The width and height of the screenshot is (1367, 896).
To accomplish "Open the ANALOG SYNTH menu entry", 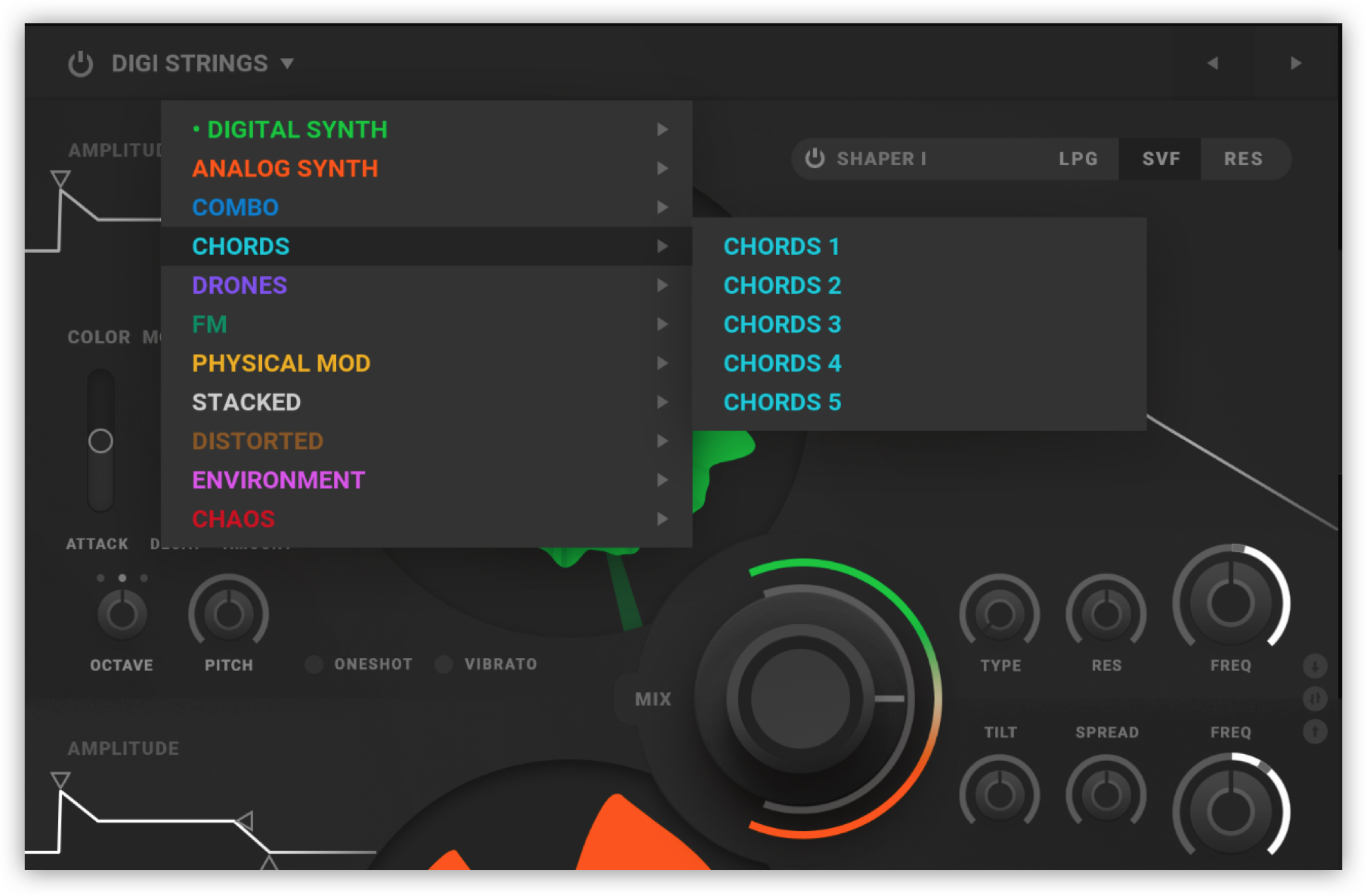I will pyautogui.click(x=285, y=169).
